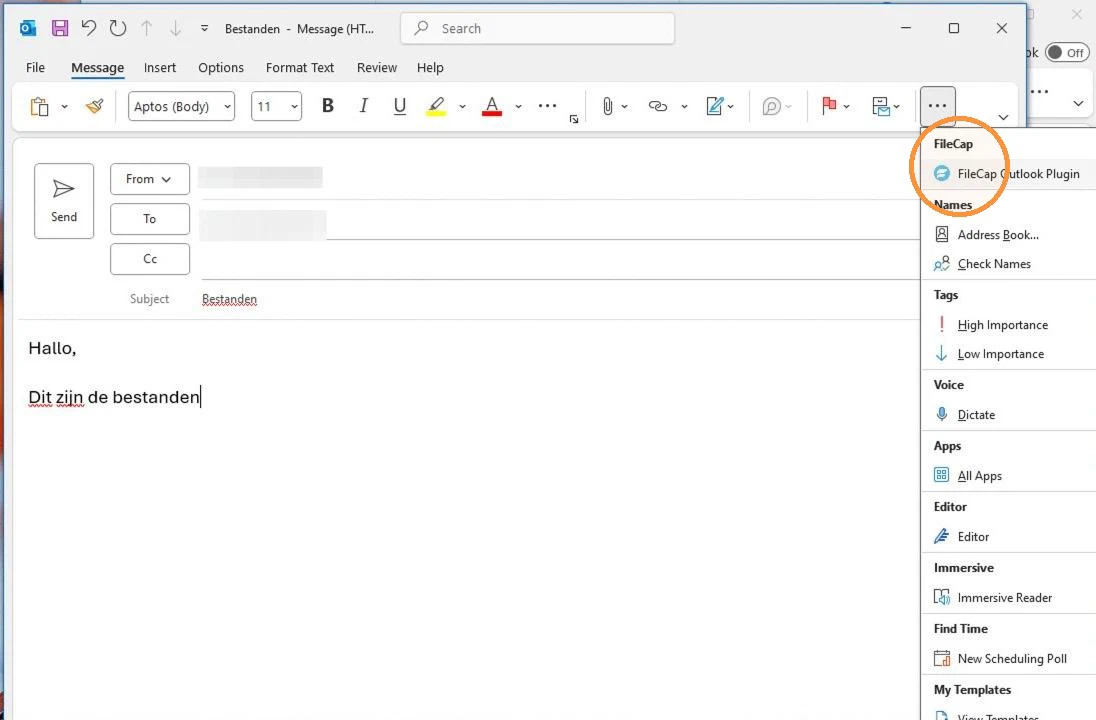Click the To button
The height and width of the screenshot is (720, 1096).
pos(150,219)
